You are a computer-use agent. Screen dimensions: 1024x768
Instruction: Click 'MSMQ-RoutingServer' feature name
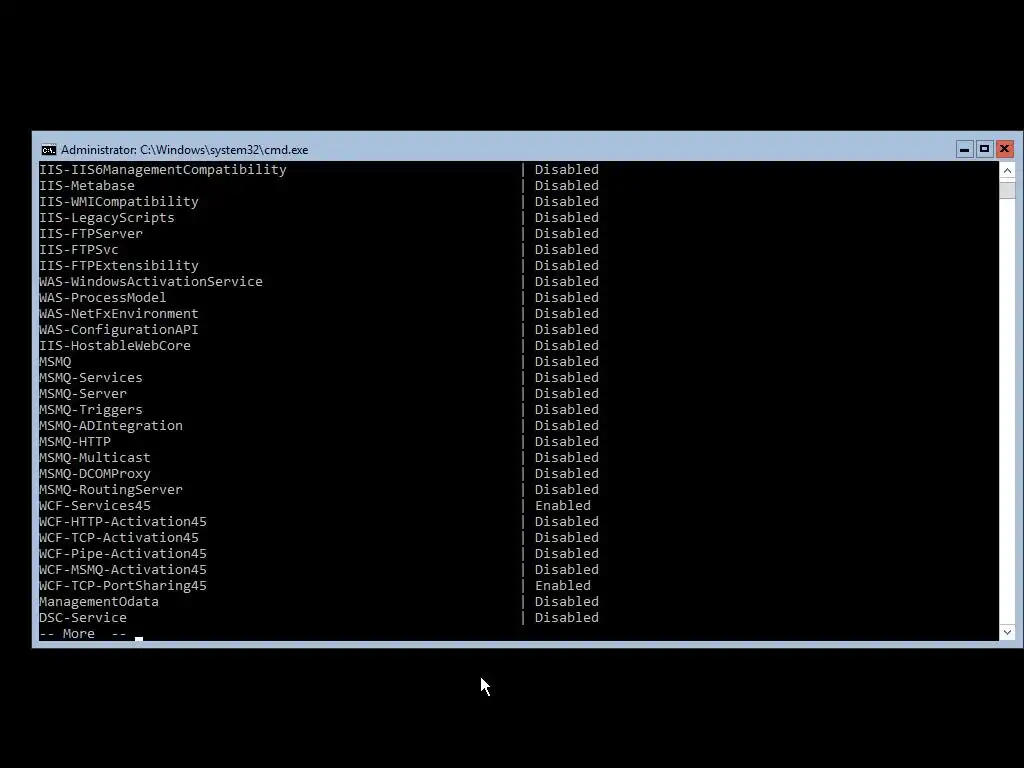(x=111, y=490)
